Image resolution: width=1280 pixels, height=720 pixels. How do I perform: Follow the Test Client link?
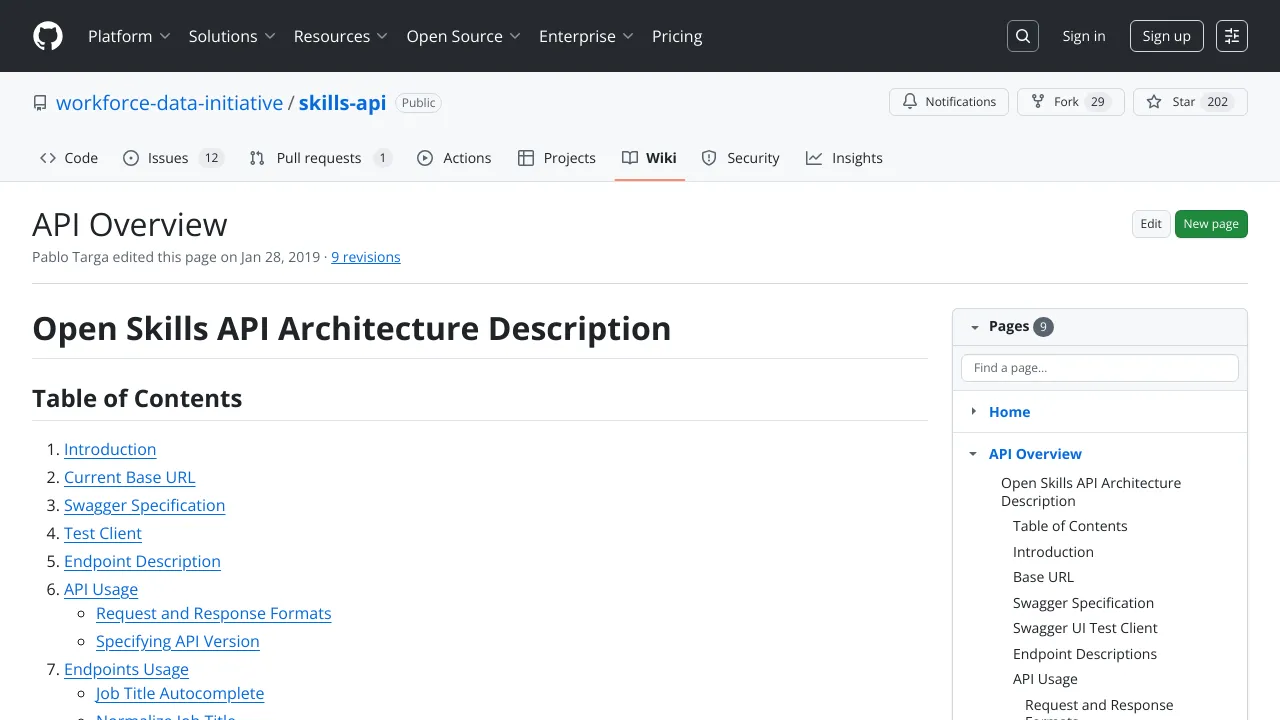click(103, 533)
